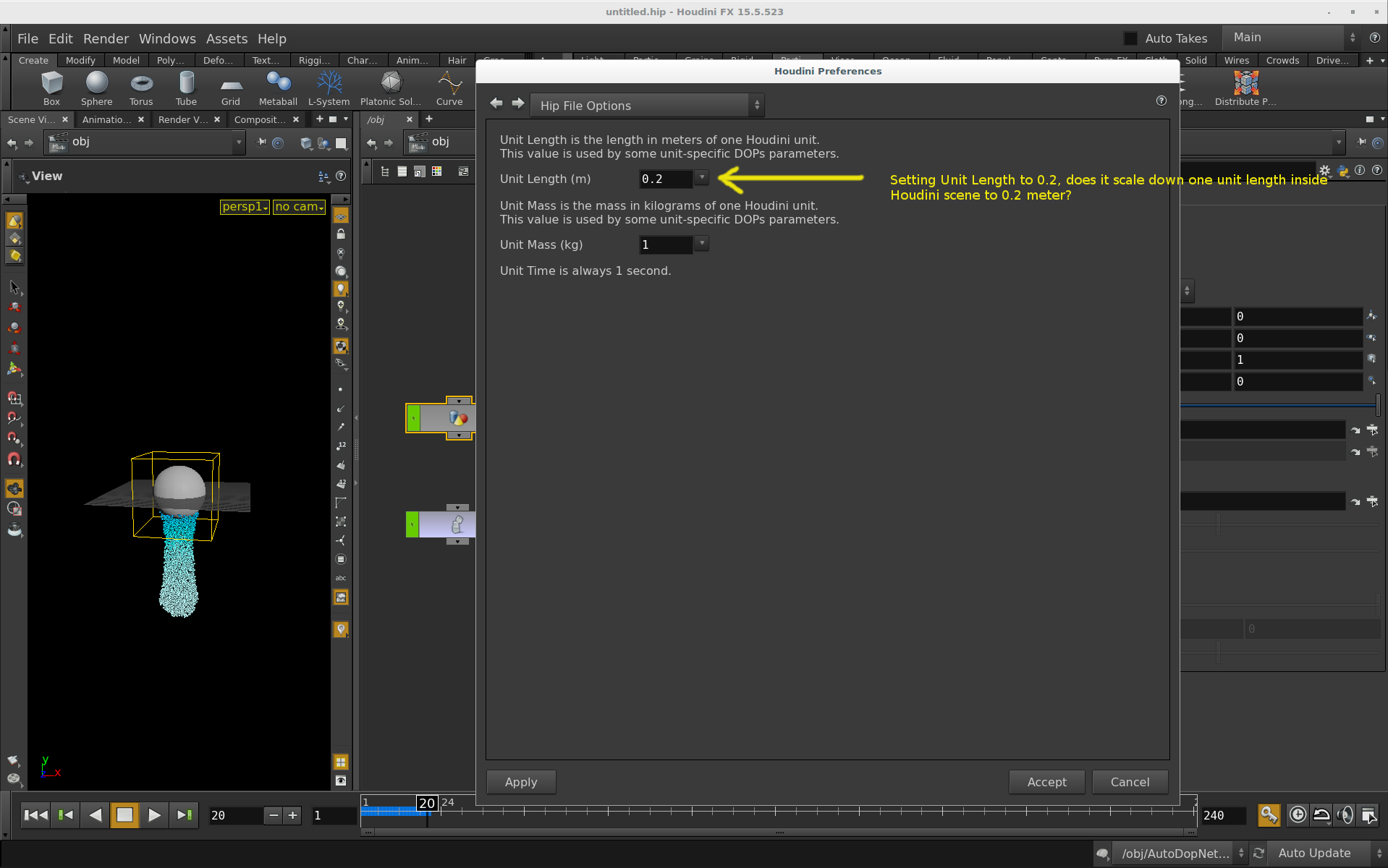Select the Grid shelf tool
Screen dimensions: 1388x868
pyautogui.click(x=231, y=88)
